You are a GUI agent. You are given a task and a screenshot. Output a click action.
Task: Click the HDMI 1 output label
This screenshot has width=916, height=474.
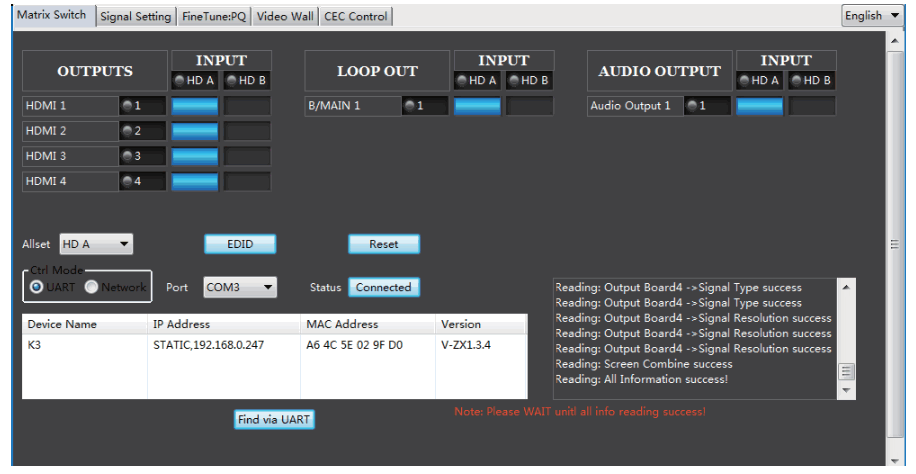point(71,106)
